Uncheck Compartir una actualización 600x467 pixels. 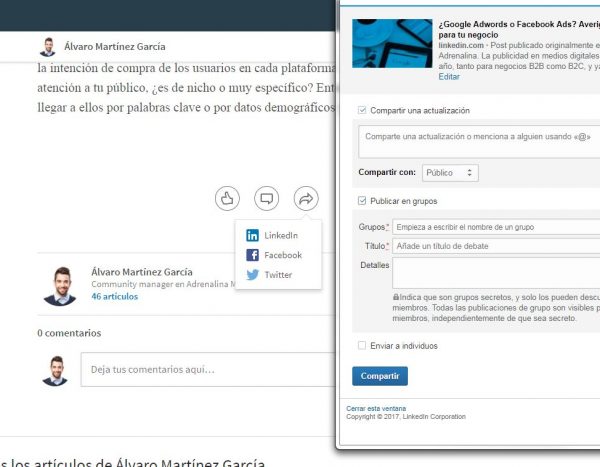(x=362, y=110)
